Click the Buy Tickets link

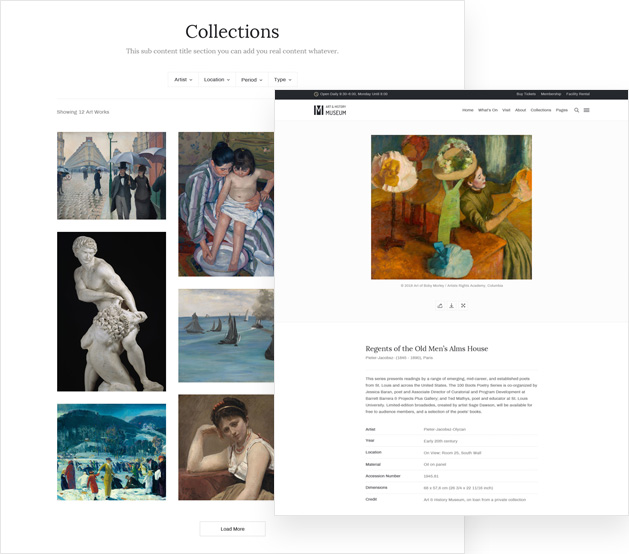point(526,94)
